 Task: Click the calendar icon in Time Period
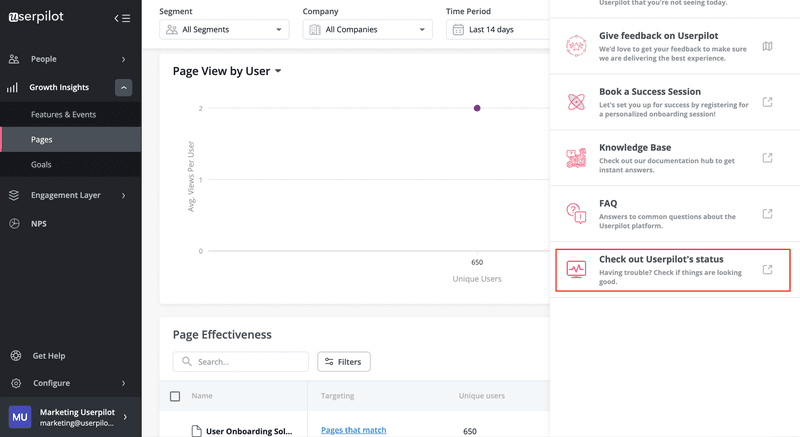click(458, 30)
